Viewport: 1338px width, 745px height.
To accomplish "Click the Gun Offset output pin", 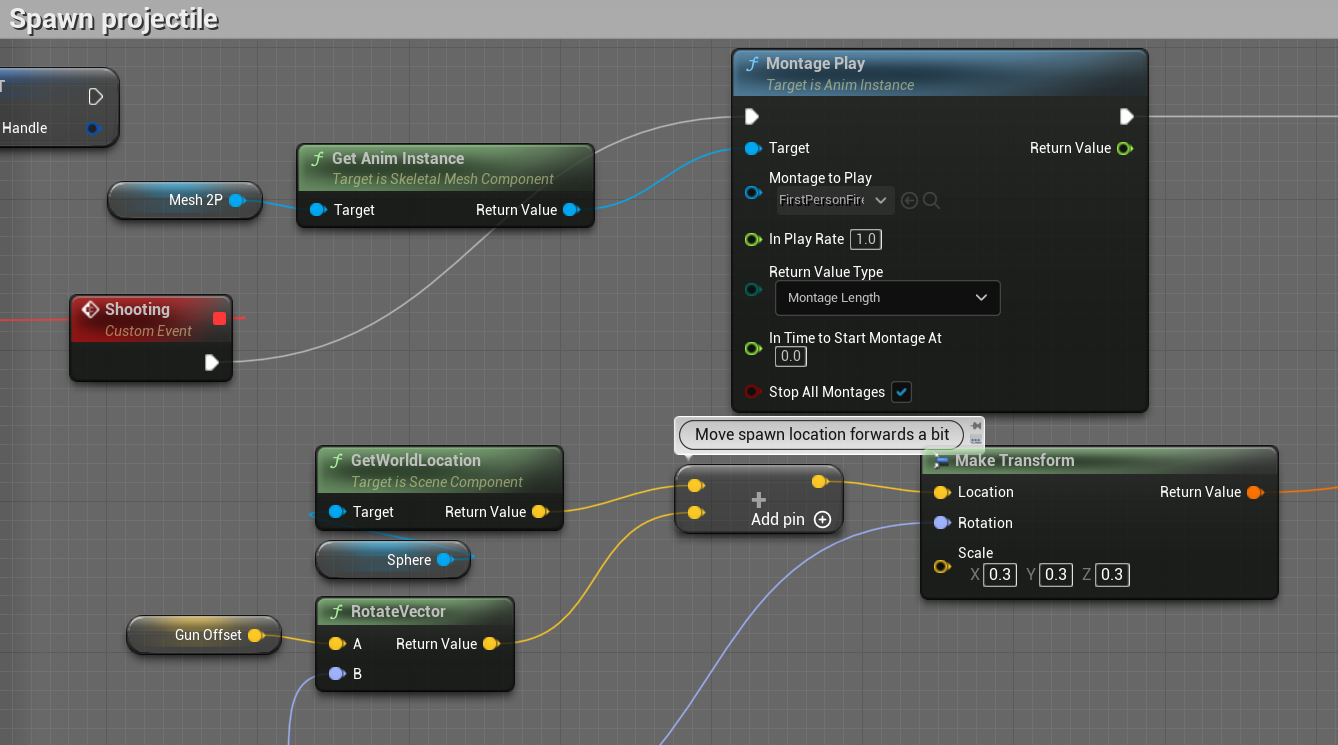I will [x=255, y=635].
